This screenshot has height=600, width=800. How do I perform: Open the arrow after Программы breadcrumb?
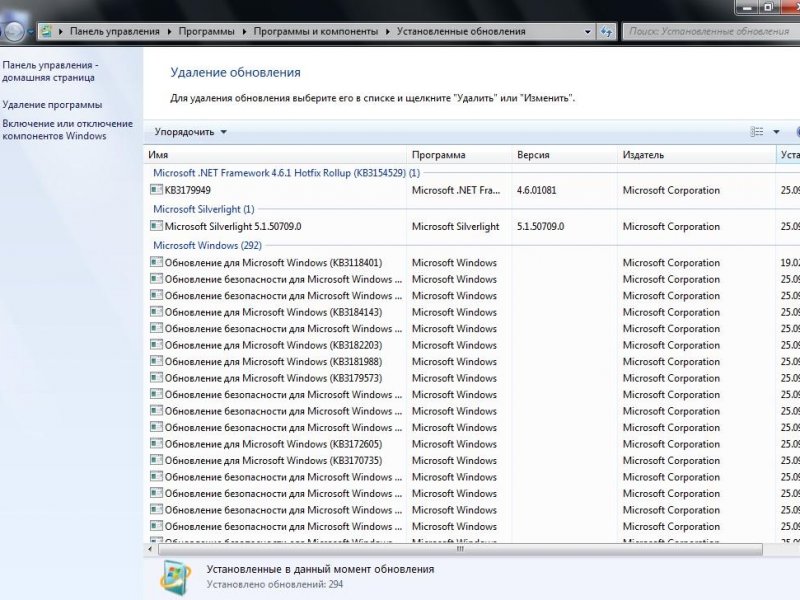coord(244,32)
